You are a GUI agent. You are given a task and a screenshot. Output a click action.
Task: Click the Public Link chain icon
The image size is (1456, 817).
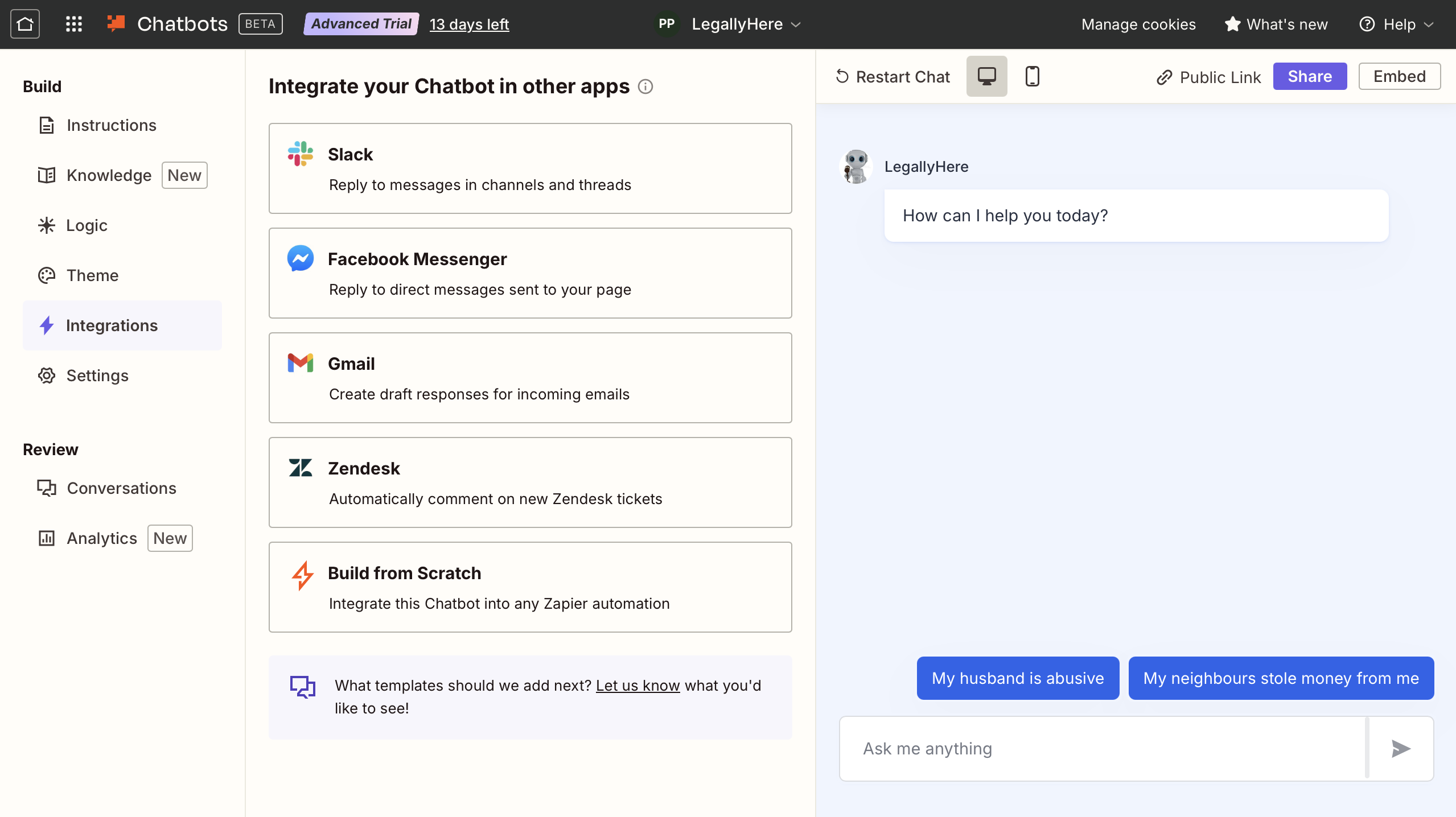pos(1165,77)
